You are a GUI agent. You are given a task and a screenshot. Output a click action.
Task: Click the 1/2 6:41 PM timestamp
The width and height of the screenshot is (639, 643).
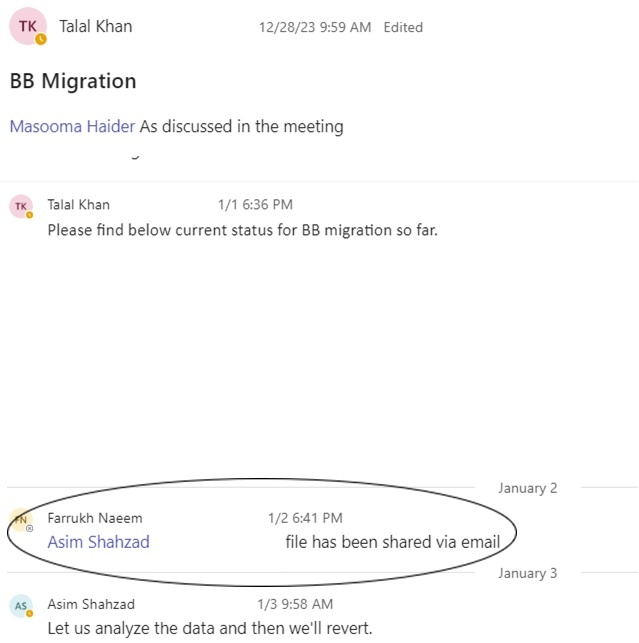(305, 518)
